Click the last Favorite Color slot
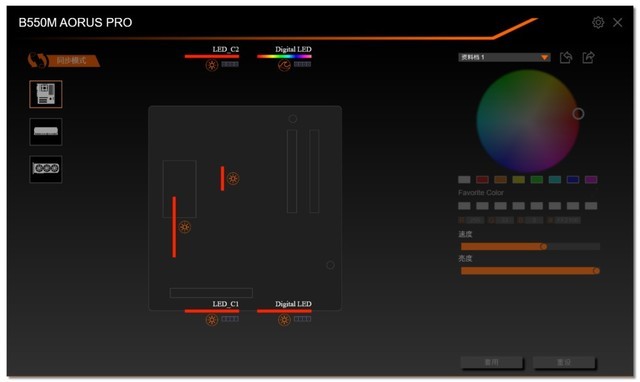The image size is (640, 382). (591, 206)
